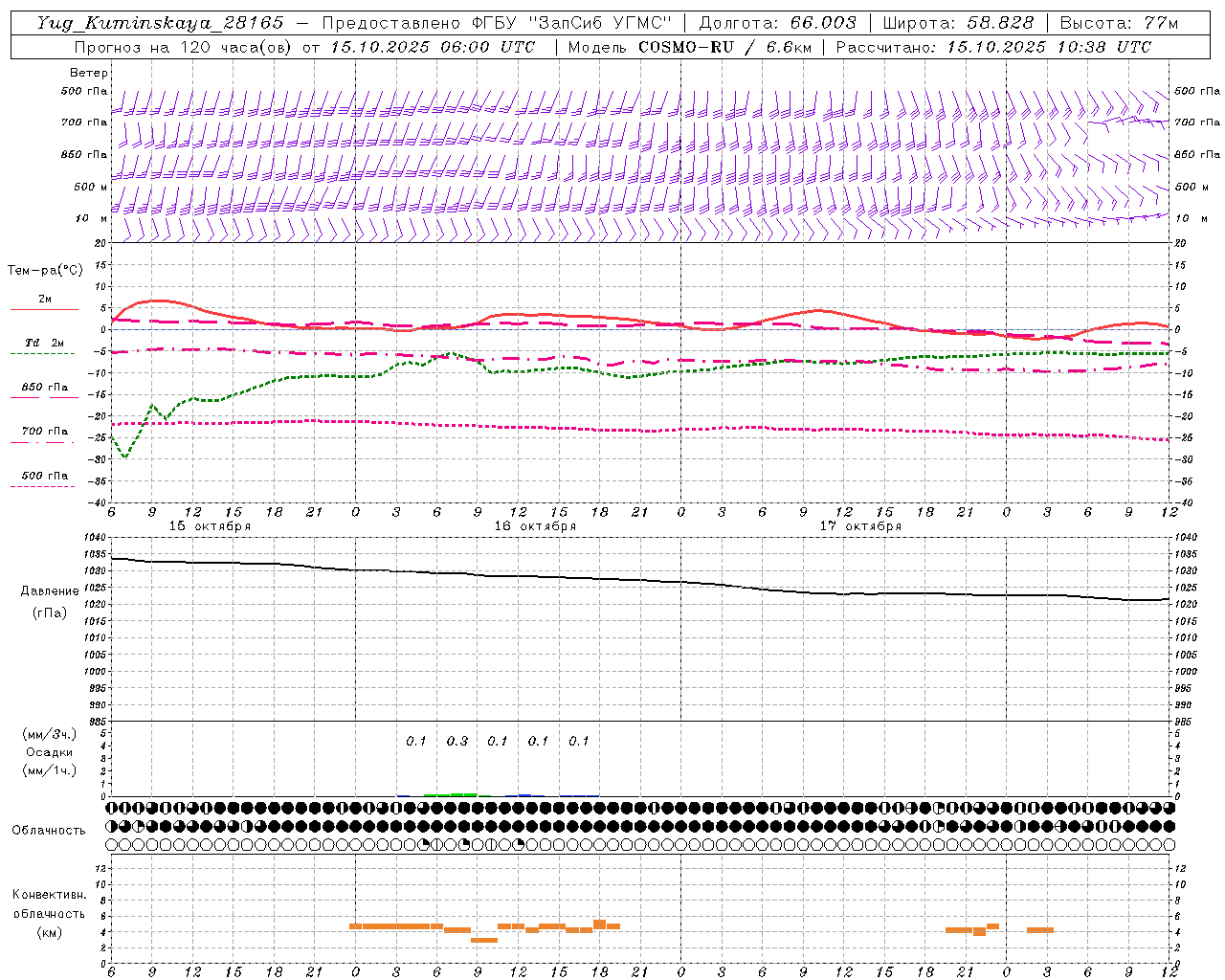The height and width of the screenshot is (980, 1225).
Task: Click the lowest orange convective cloud bar
Action: click(484, 940)
